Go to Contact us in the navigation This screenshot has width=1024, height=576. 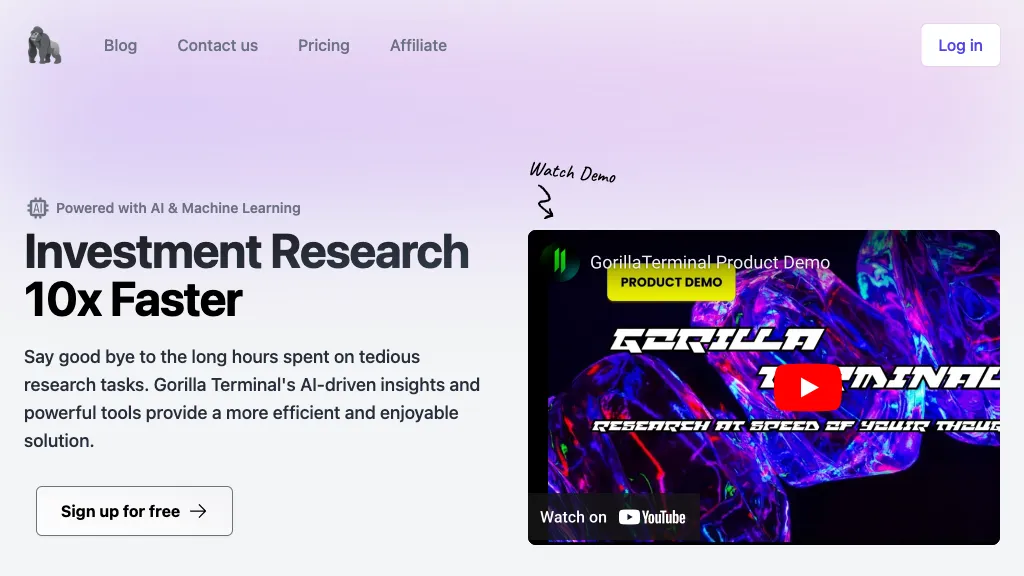tap(217, 46)
